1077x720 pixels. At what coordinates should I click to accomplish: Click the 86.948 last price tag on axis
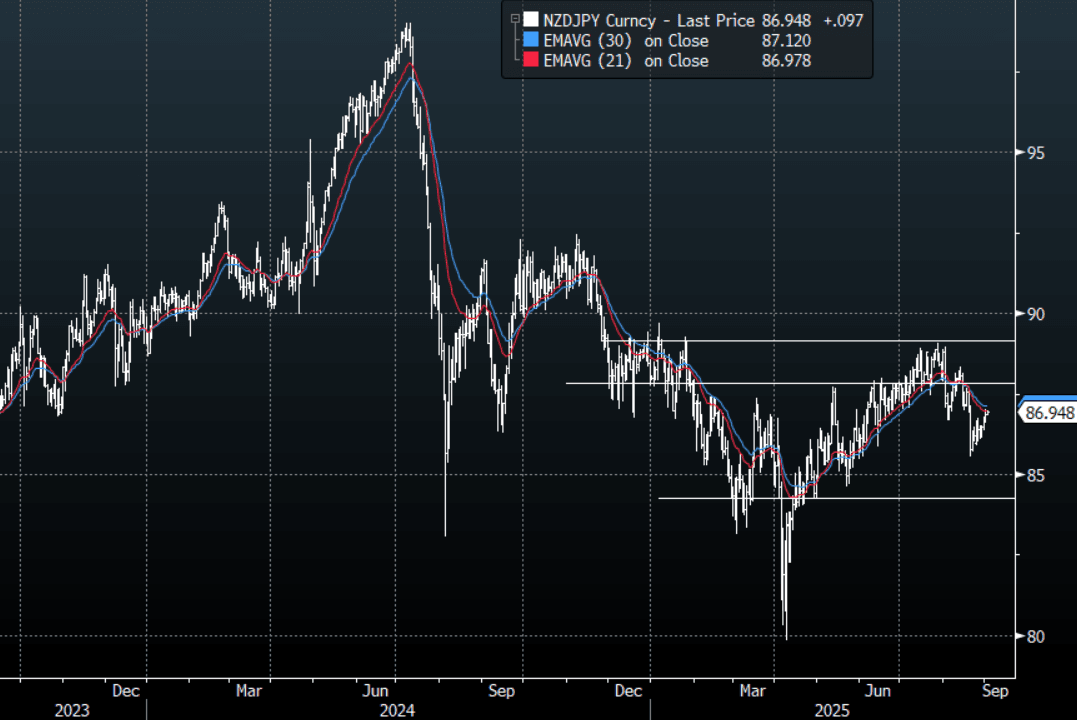pyautogui.click(x=1049, y=413)
